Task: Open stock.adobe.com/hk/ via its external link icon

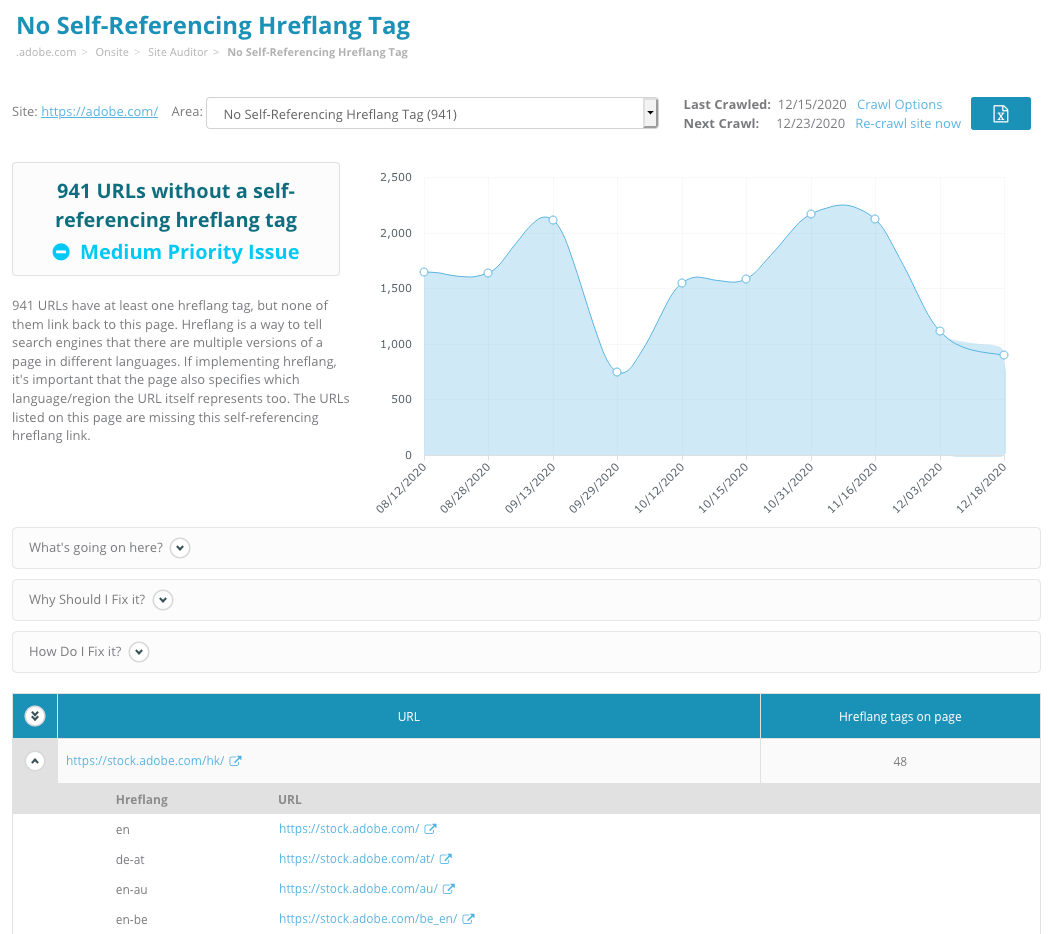Action: [x=236, y=760]
